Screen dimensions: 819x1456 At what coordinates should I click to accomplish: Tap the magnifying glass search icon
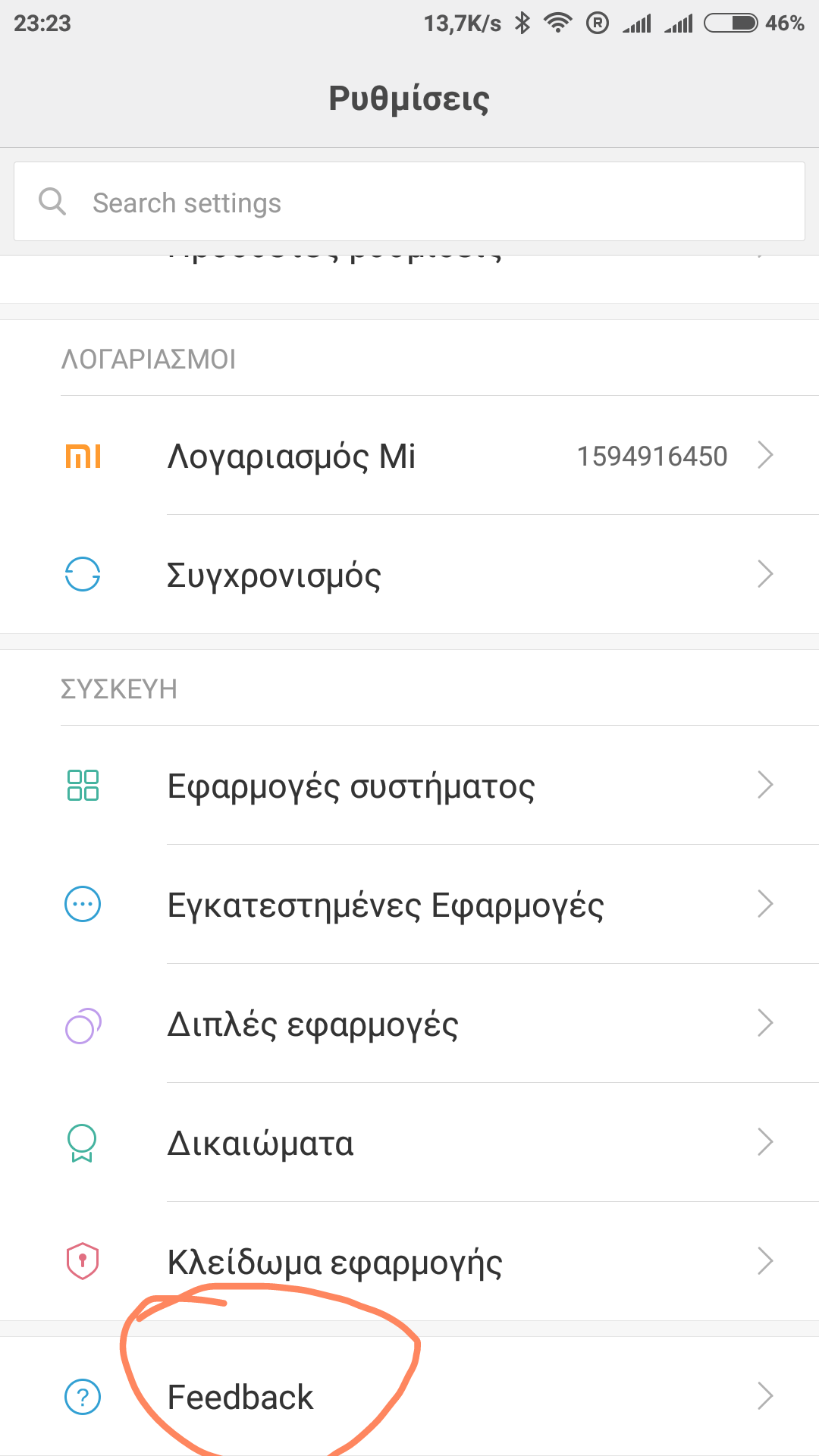pos(52,202)
